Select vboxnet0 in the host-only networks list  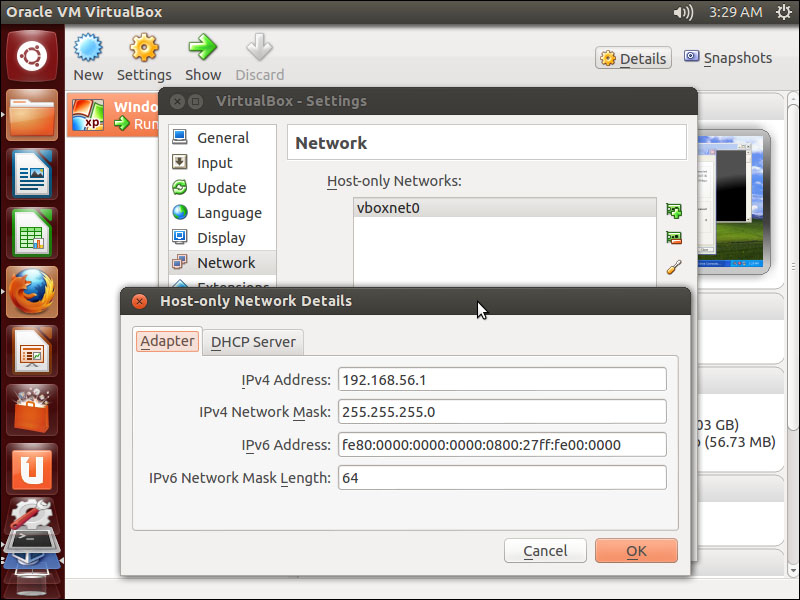pyautogui.click(x=505, y=208)
